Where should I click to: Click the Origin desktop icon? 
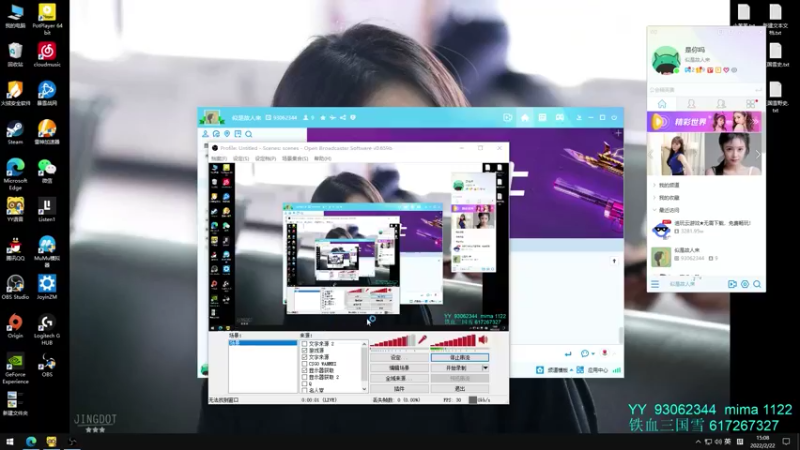coord(15,327)
